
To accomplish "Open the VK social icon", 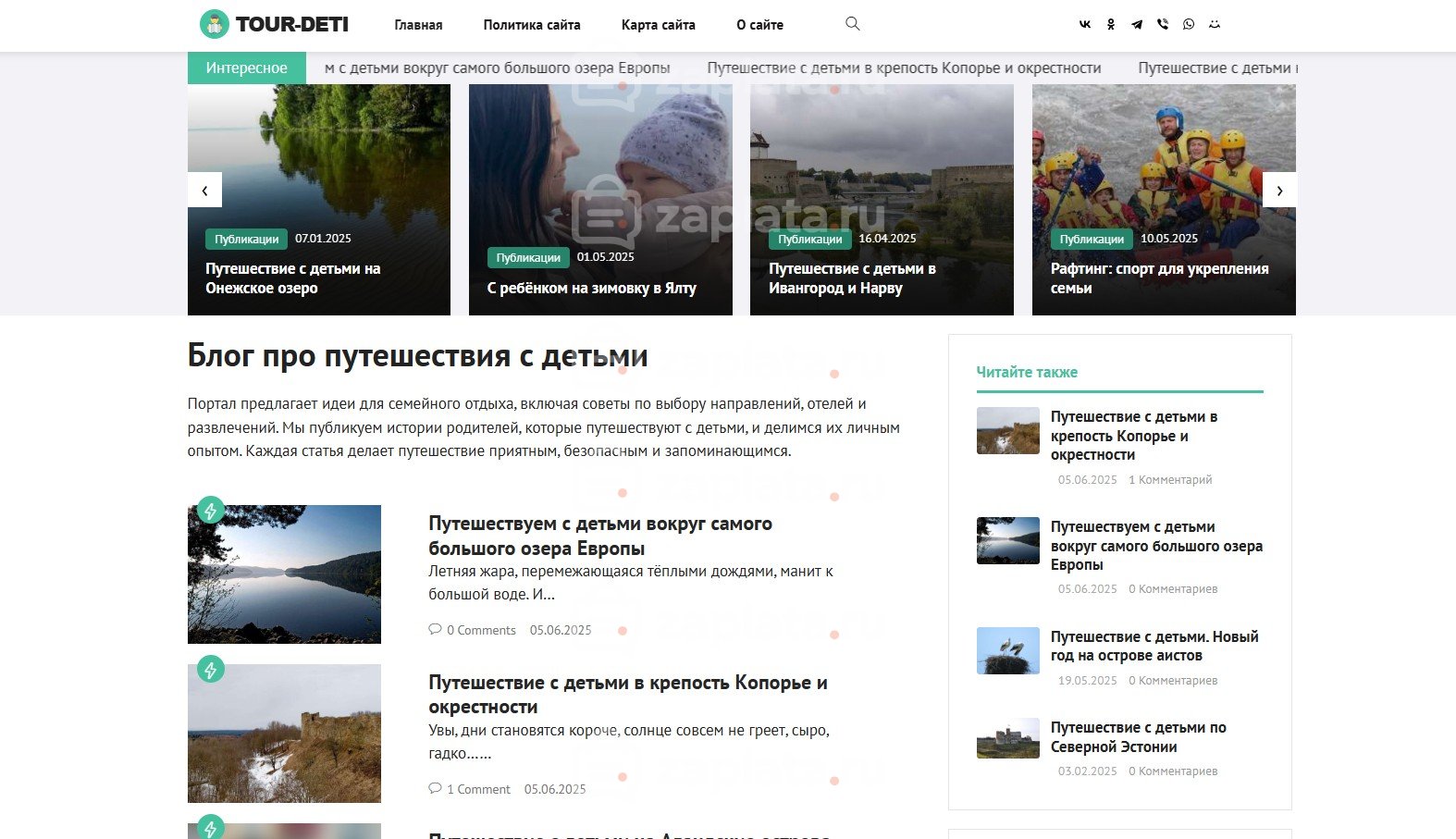I will click(x=1085, y=25).
